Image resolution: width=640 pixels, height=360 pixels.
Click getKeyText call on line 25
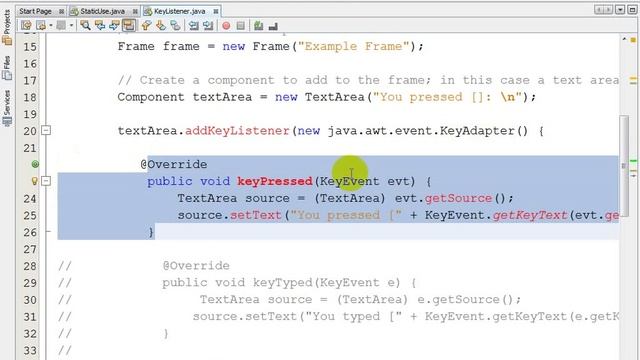click(x=530, y=215)
